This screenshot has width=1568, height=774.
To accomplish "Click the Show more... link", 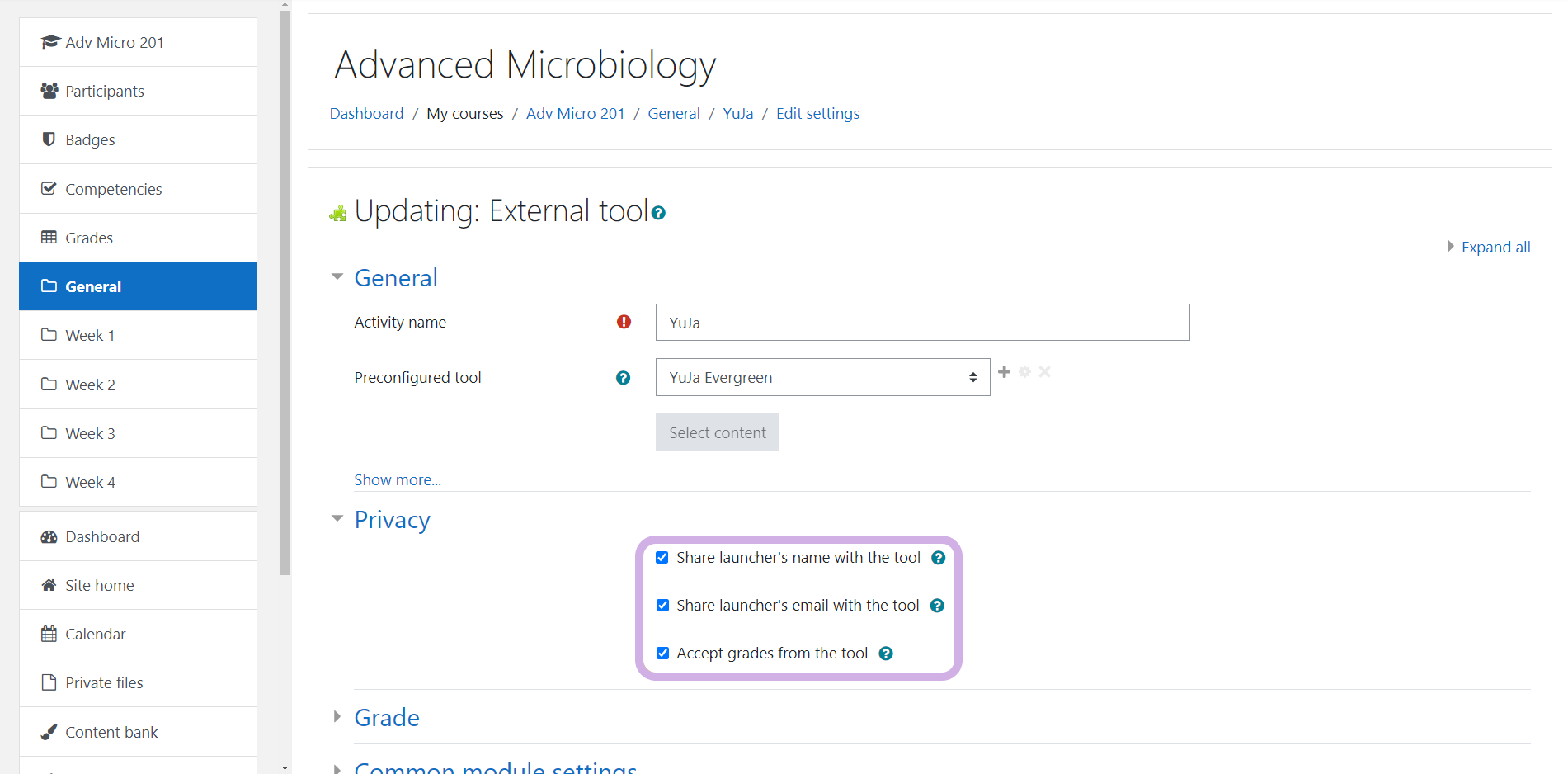I will pyautogui.click(x=398, y=480).
